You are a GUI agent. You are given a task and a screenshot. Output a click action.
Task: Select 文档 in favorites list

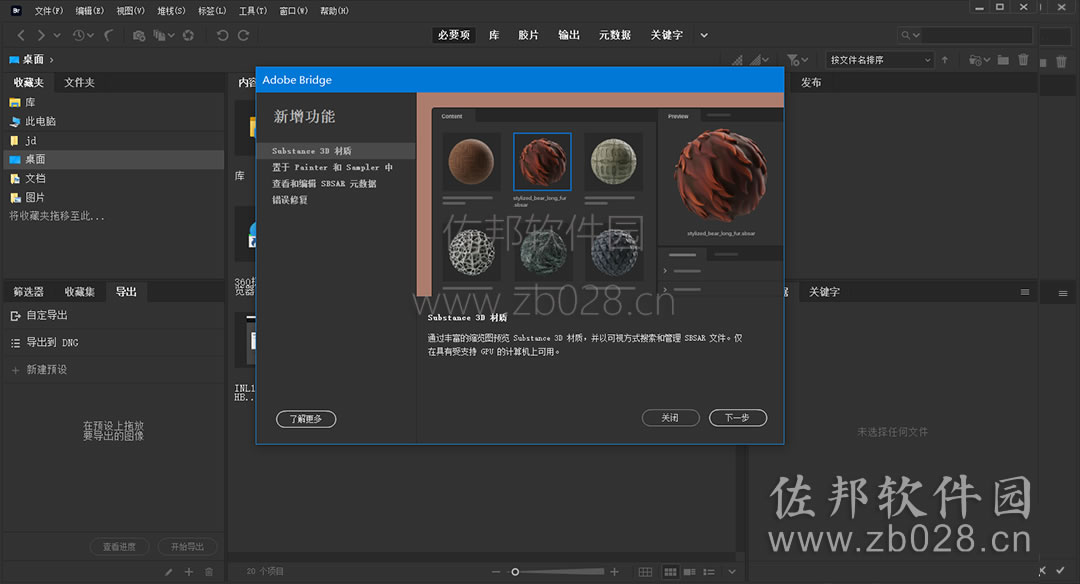point(114,178)
